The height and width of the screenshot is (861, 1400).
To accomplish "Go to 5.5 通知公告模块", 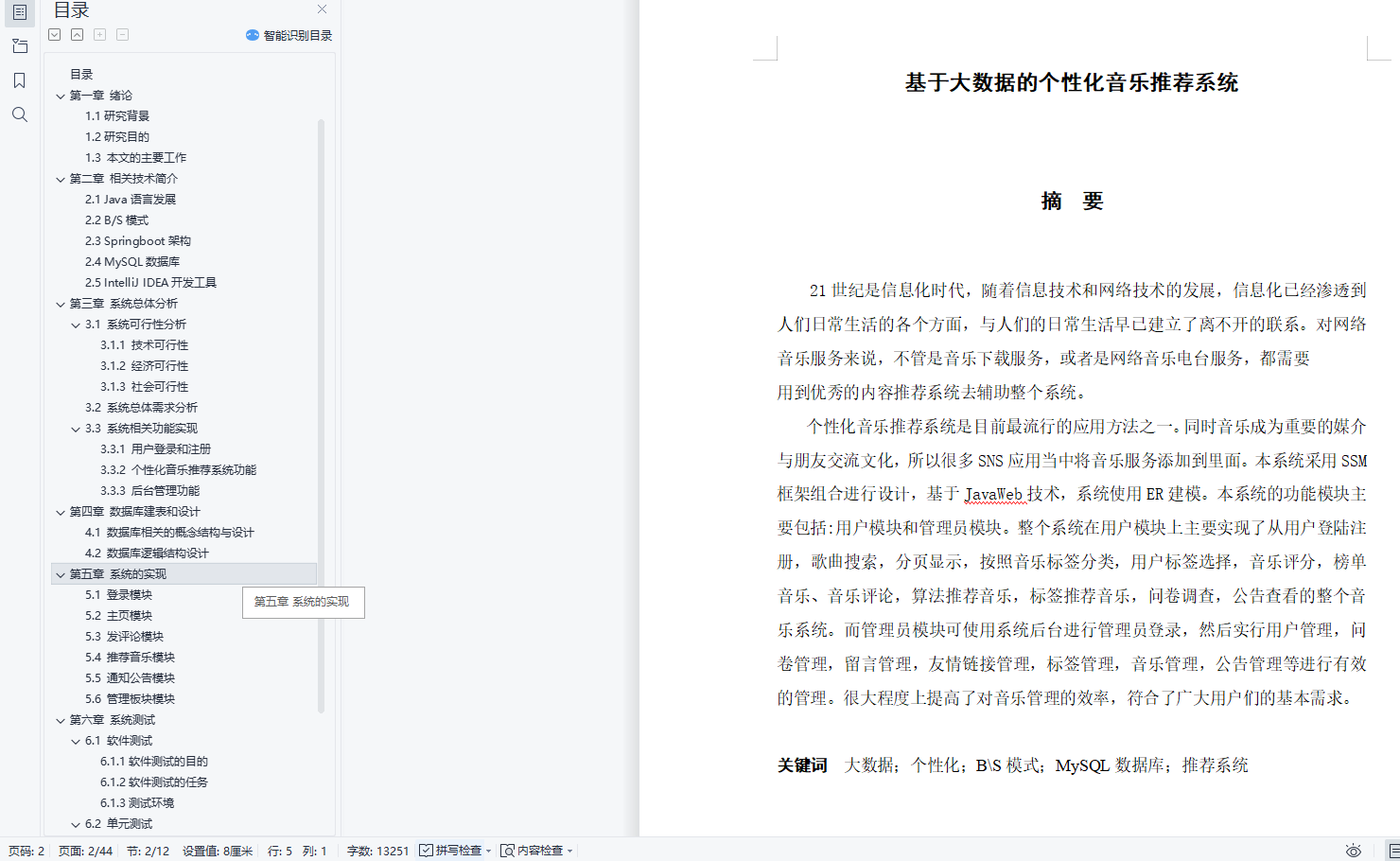I will tap(130, 677).
